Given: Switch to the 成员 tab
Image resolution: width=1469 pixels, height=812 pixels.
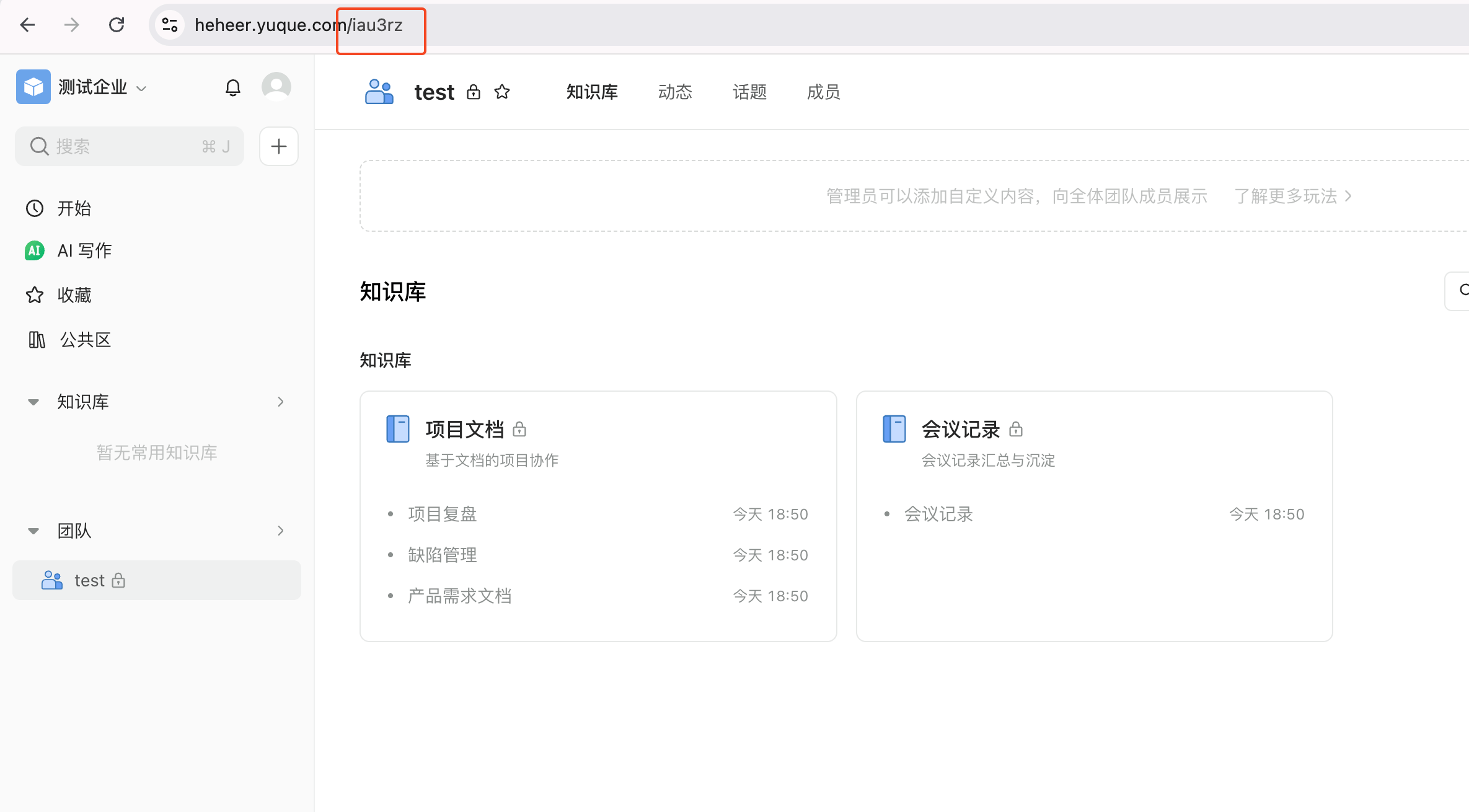Looking at the screenshot, I should tap(823, 92).
